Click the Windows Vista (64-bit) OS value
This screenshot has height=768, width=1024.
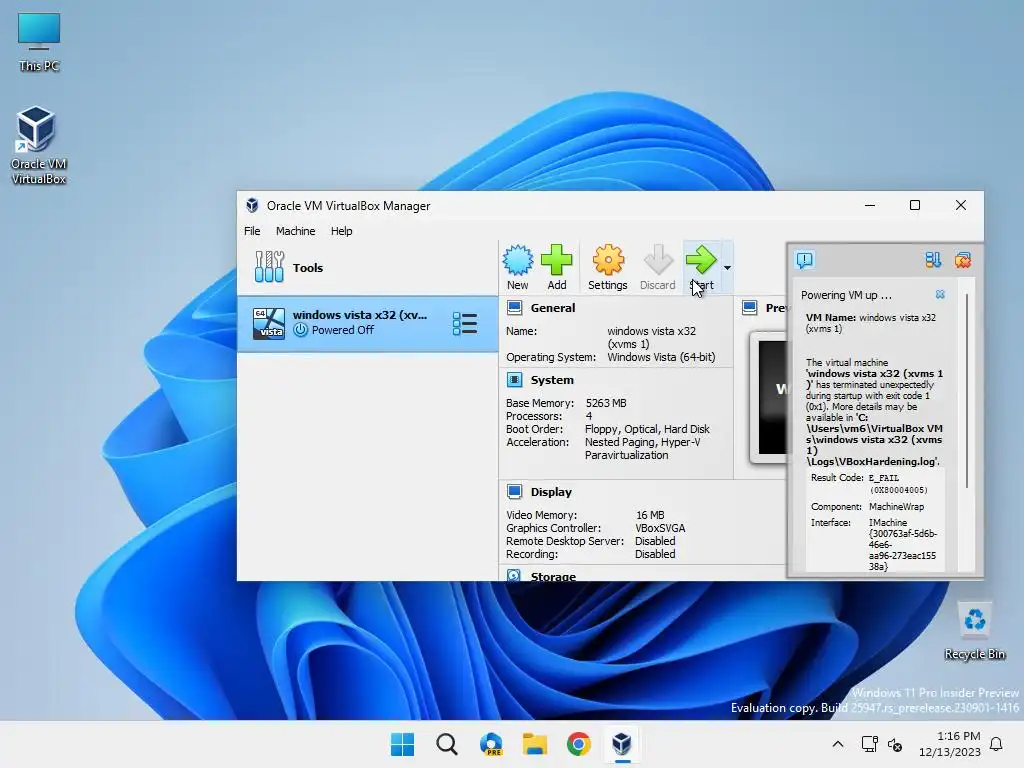tap(661, 357)
